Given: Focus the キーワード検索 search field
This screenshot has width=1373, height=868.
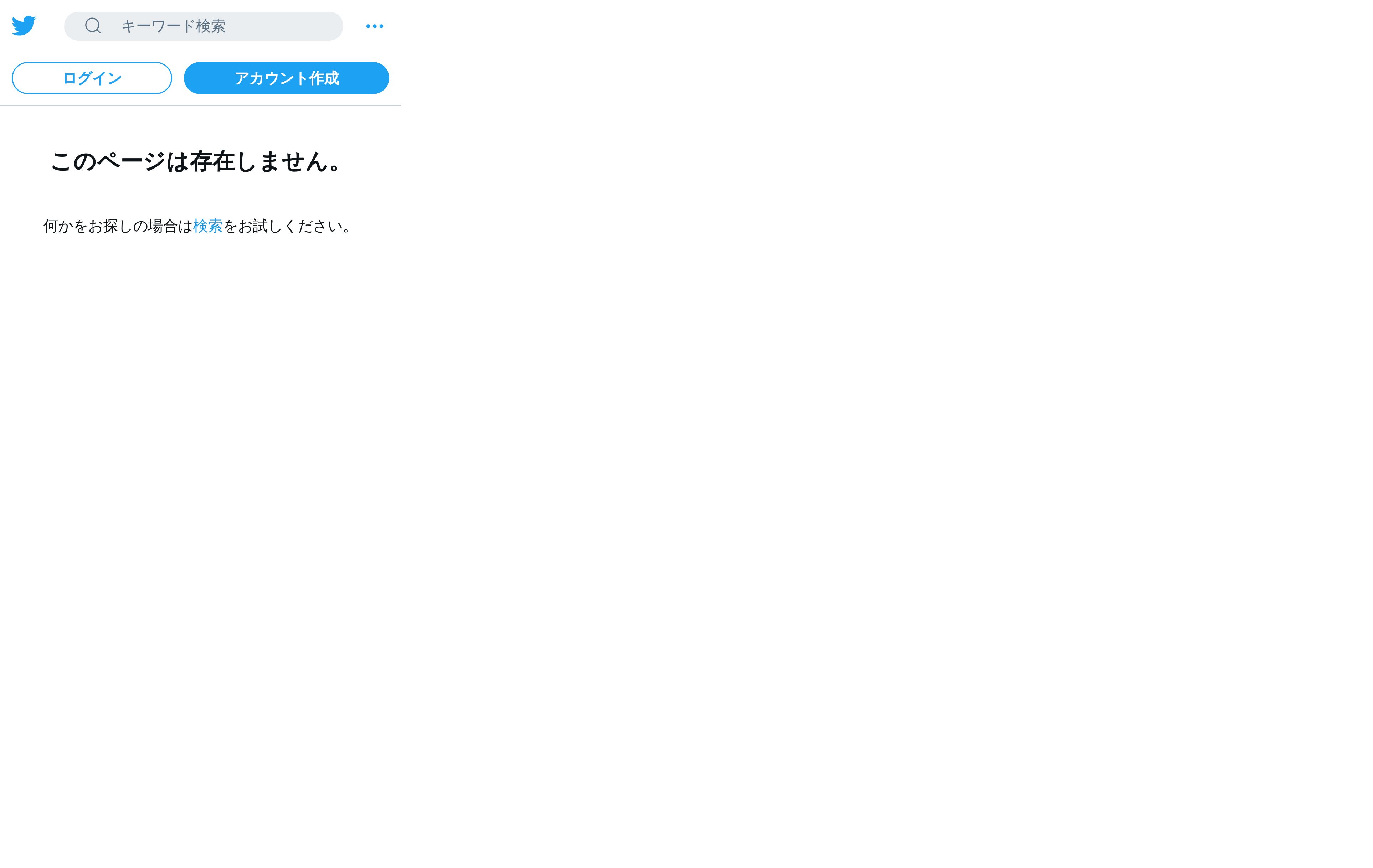Looking at the screenshot, I should click(x=204, y=26).
